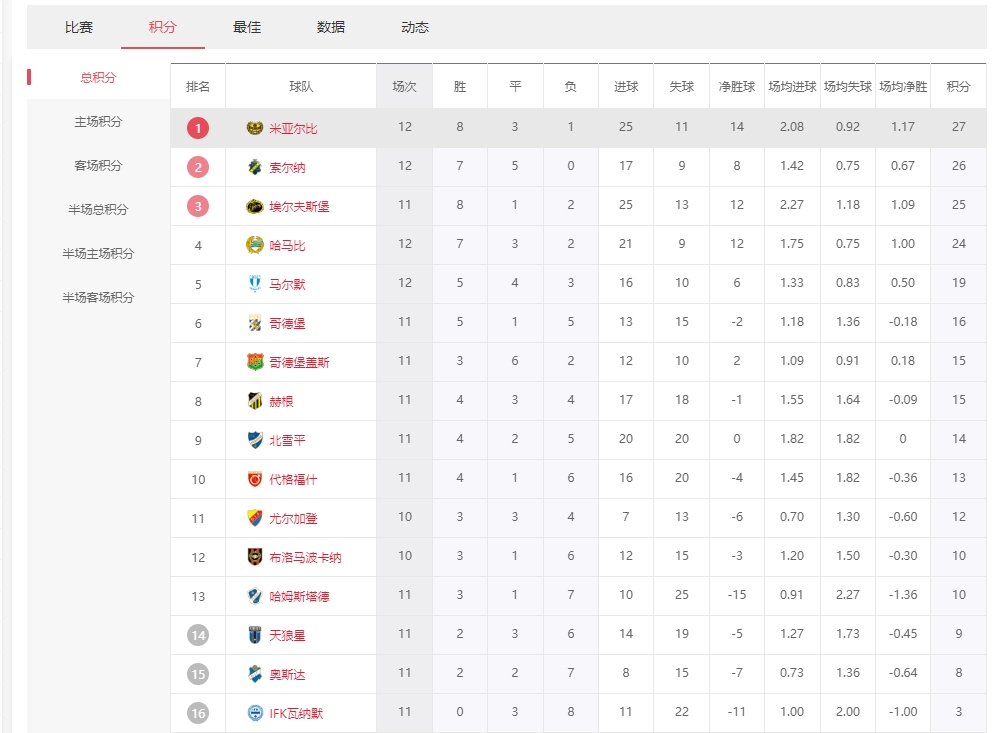Click the 马尔默 team crest icon
This screenshot has height=733, width=999.
(255, 284)
